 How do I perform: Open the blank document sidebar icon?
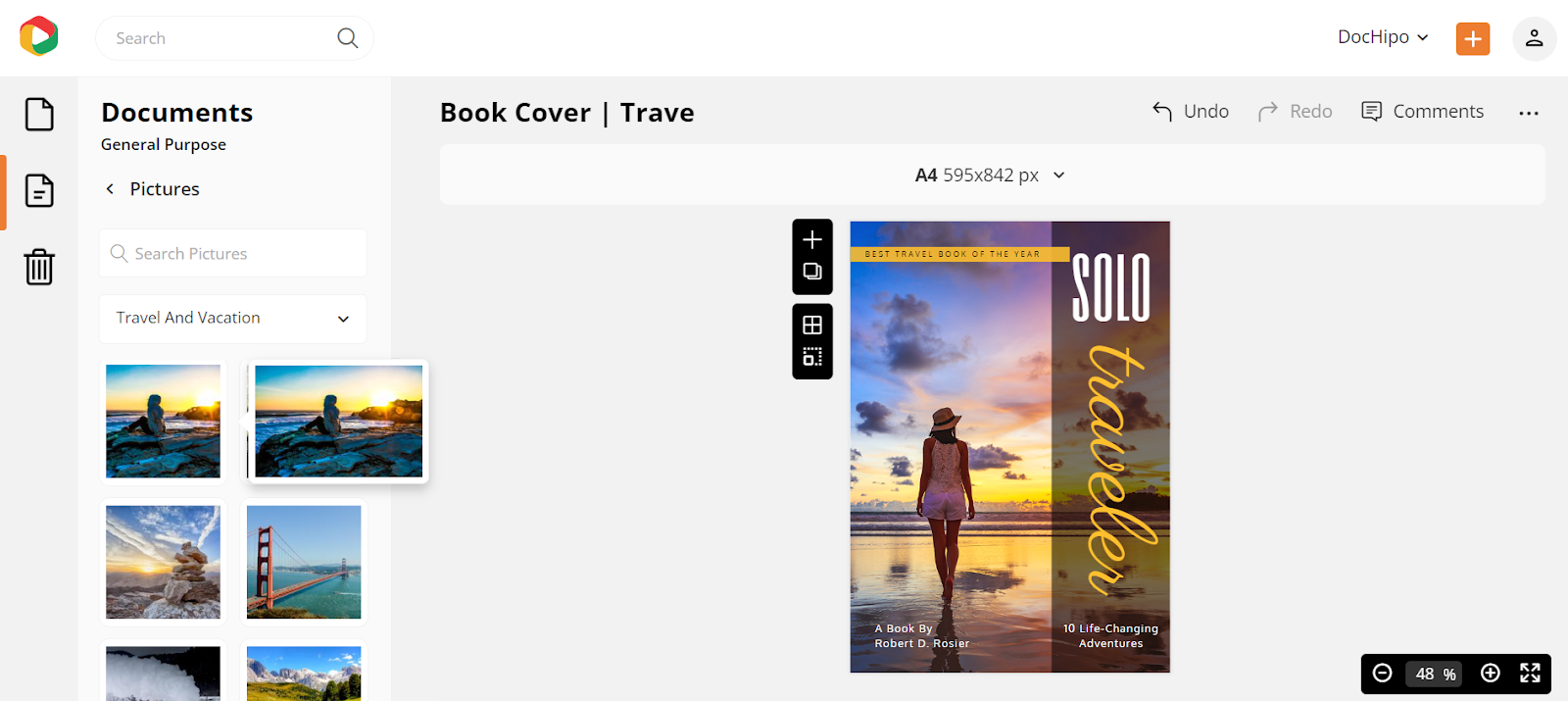tap(39, 115)
